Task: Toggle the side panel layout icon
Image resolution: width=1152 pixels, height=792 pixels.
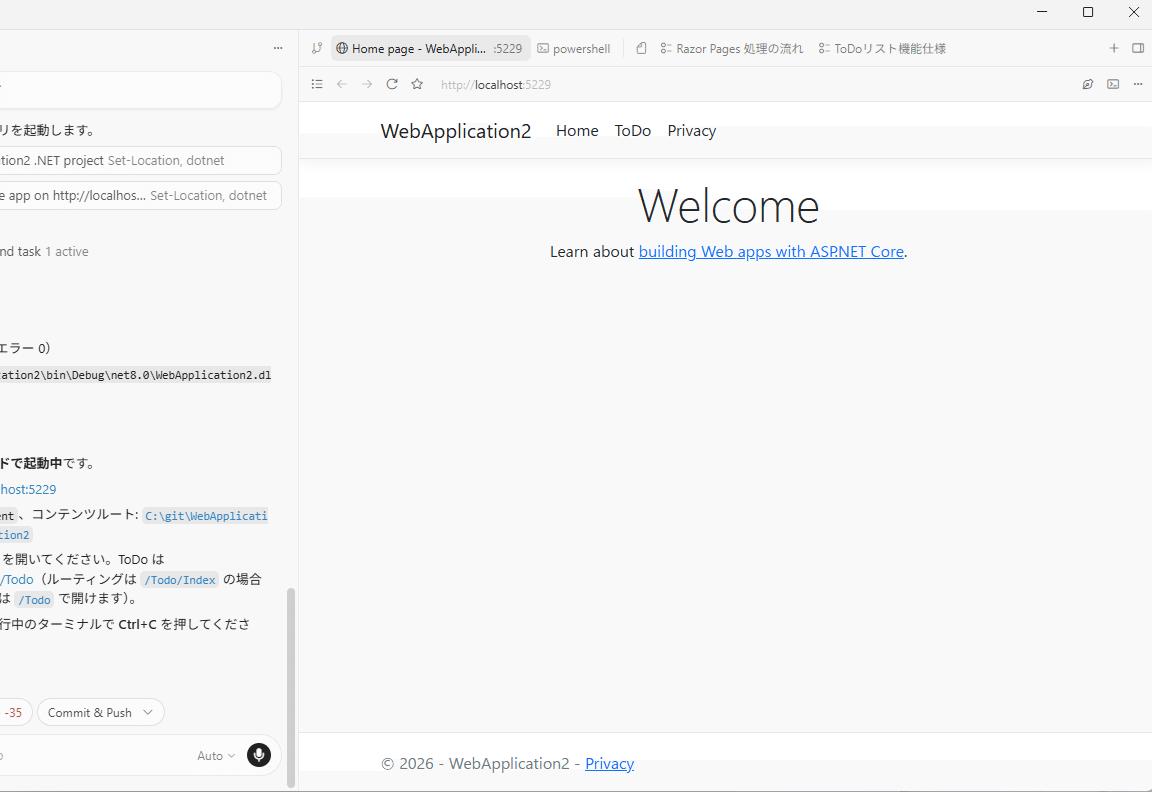Action: coord(1138,48)
